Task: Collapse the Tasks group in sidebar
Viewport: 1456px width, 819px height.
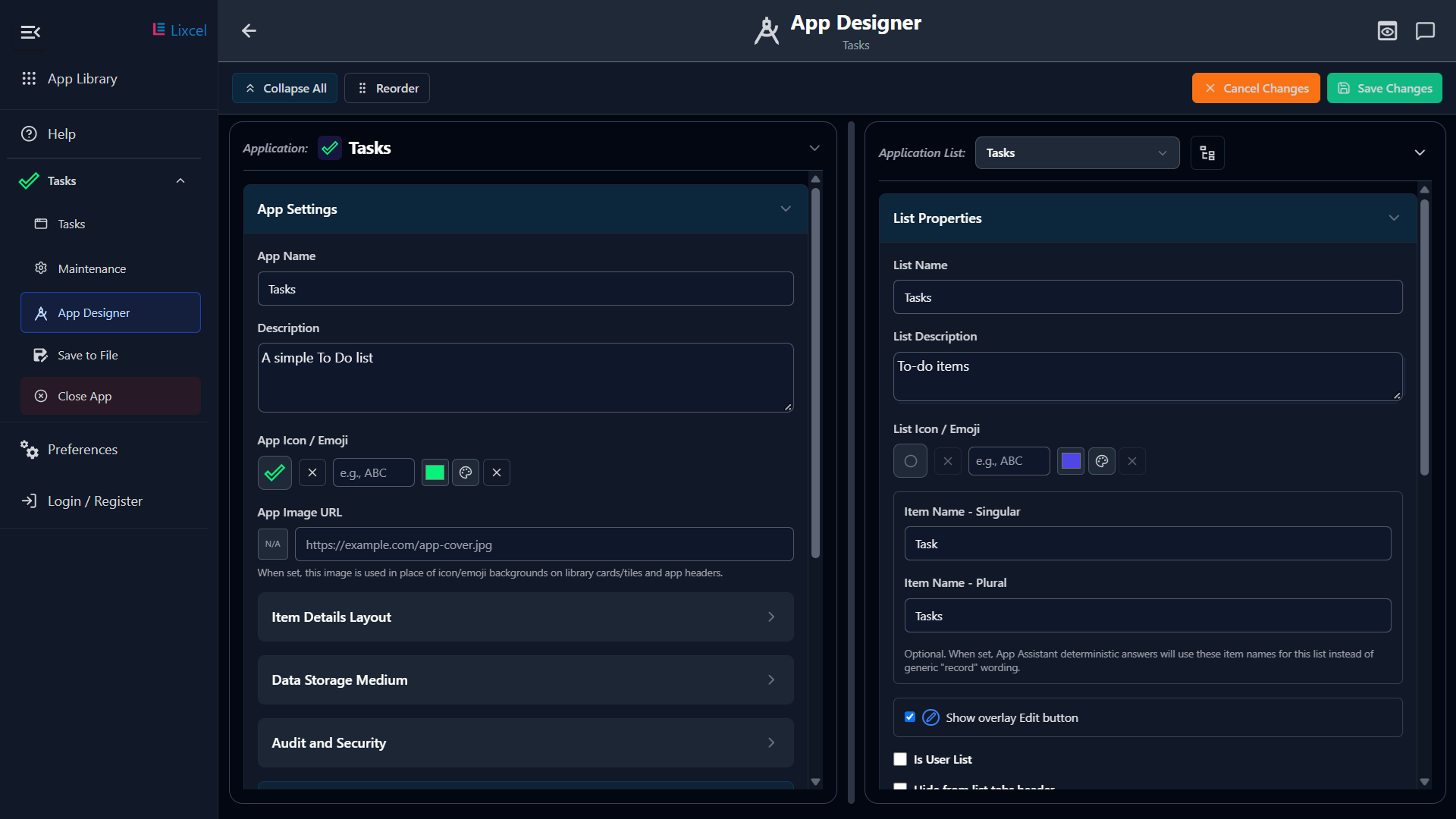Action: [x=180, y=181]
